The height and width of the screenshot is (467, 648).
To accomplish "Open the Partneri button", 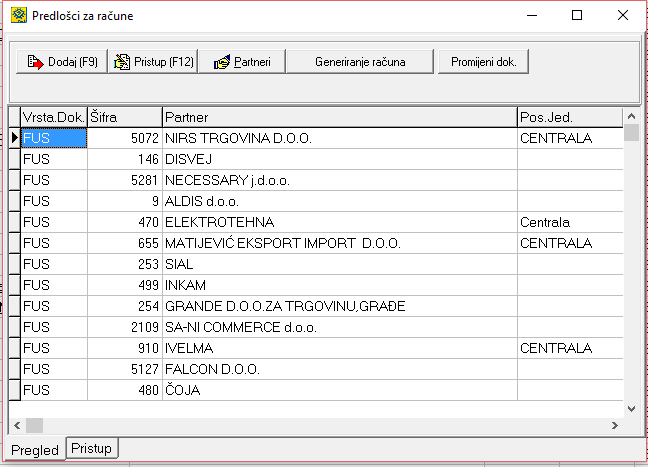I will coord(242,62).
